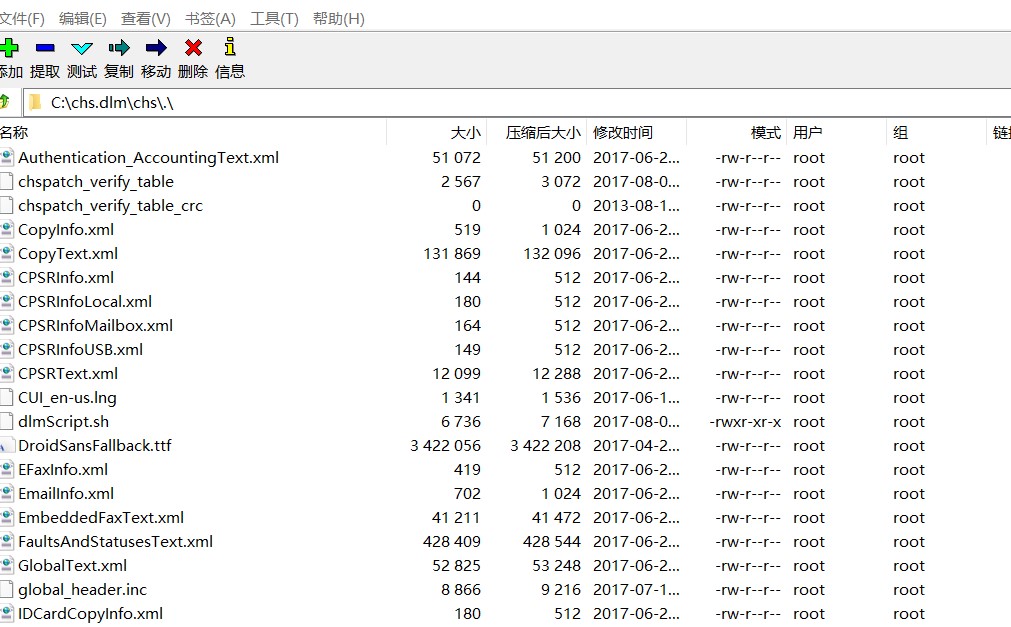
Task: Click the packed size 132 096
Action: click(552, 254)
